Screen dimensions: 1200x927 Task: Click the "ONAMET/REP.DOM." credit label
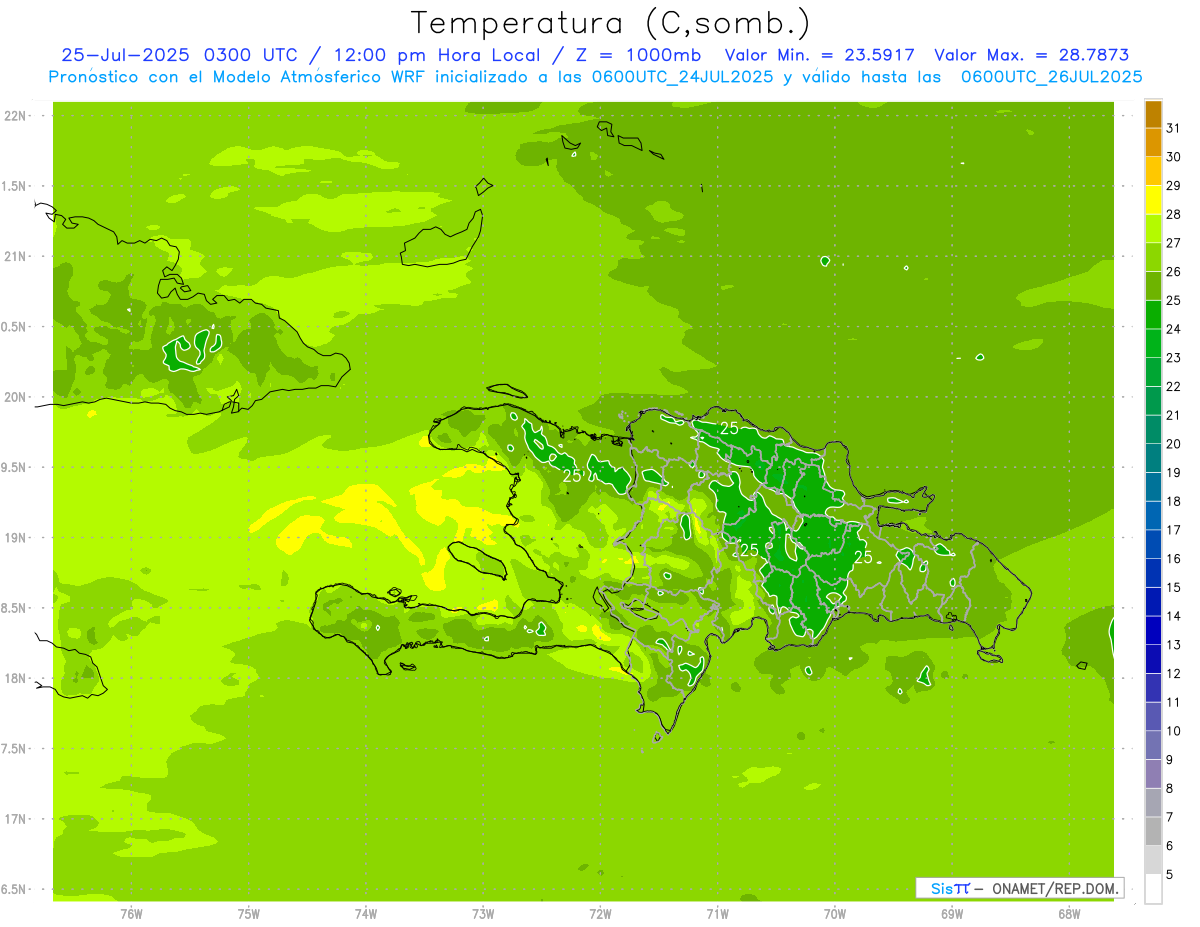(x=1054, y=888)
